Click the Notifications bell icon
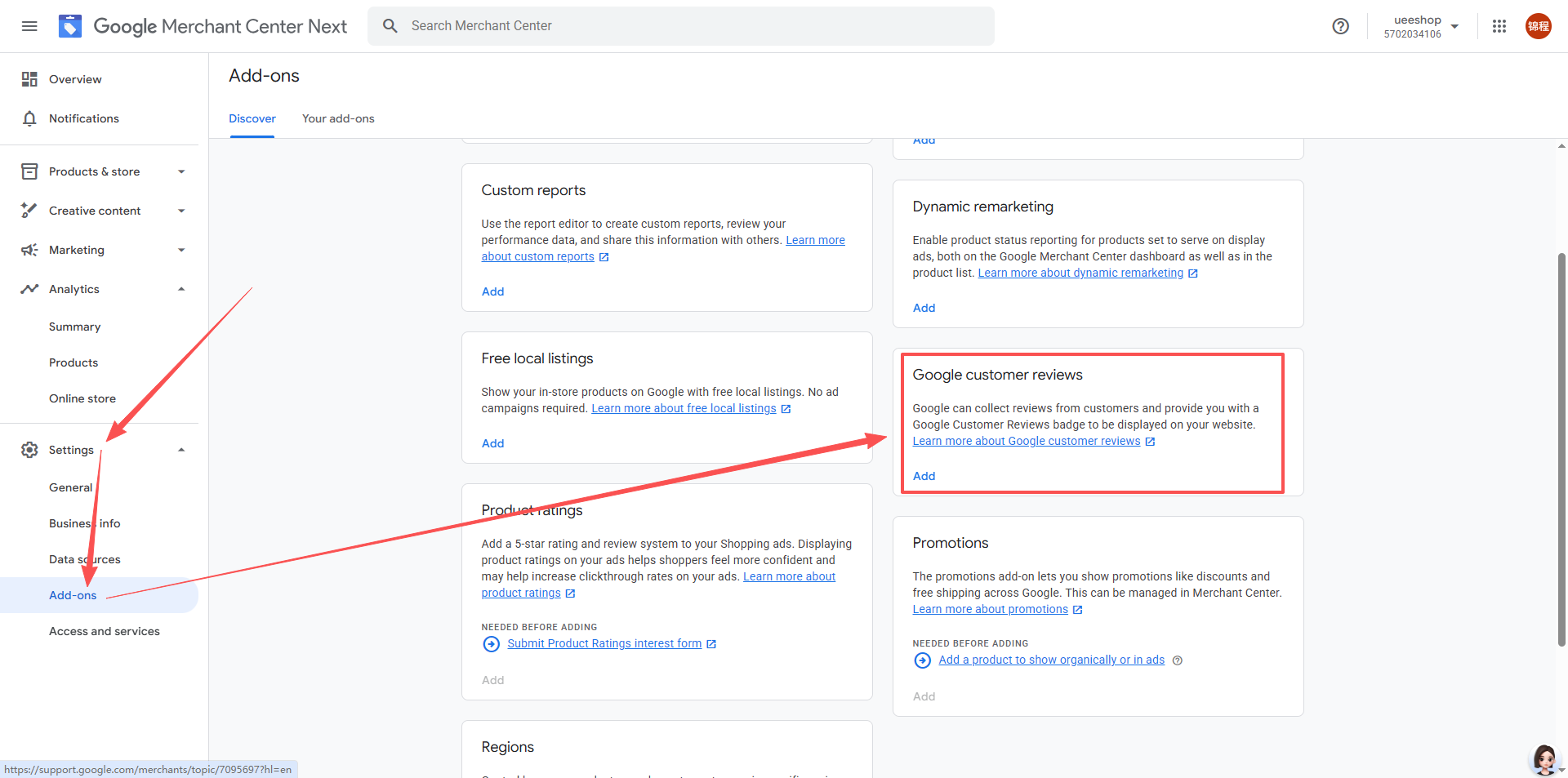The image size is (1568, 778). point(29,118)
